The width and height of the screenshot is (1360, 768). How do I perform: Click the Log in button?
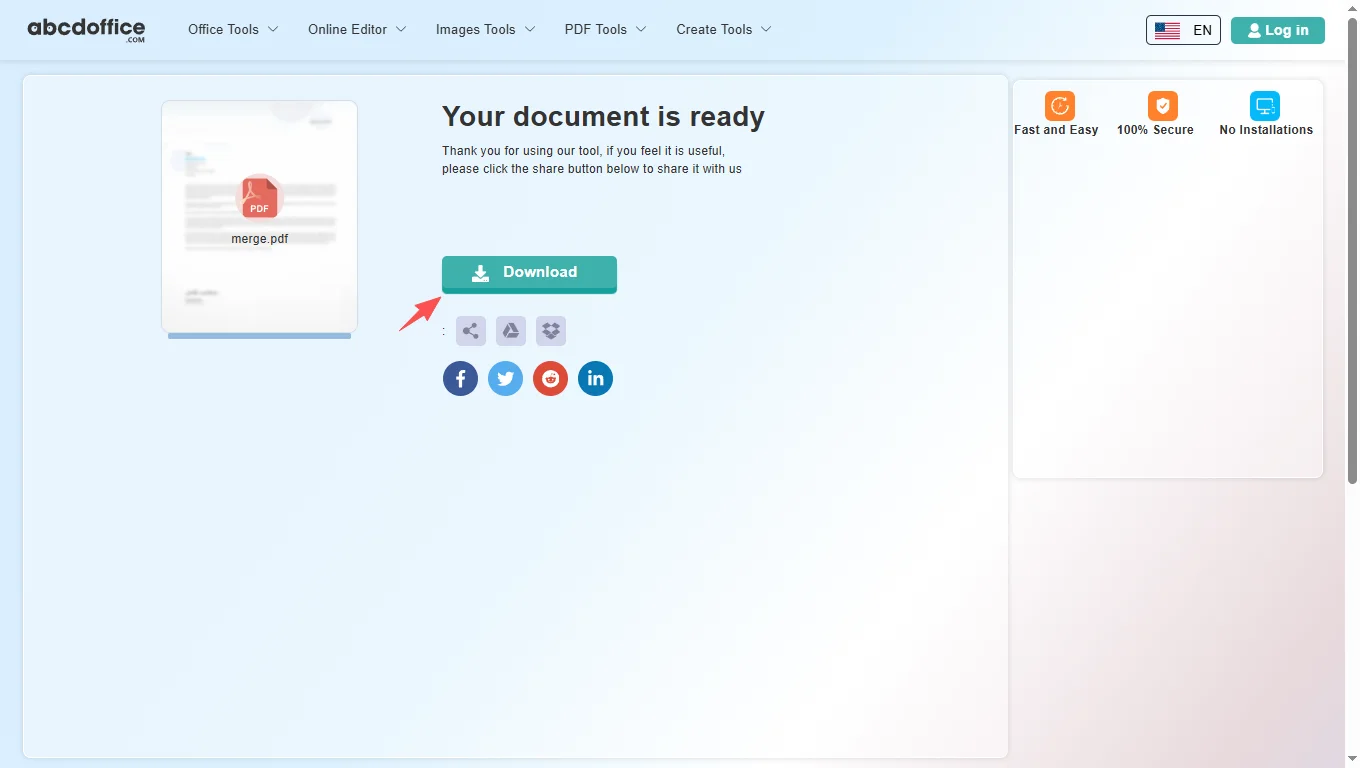[1278, 30]
